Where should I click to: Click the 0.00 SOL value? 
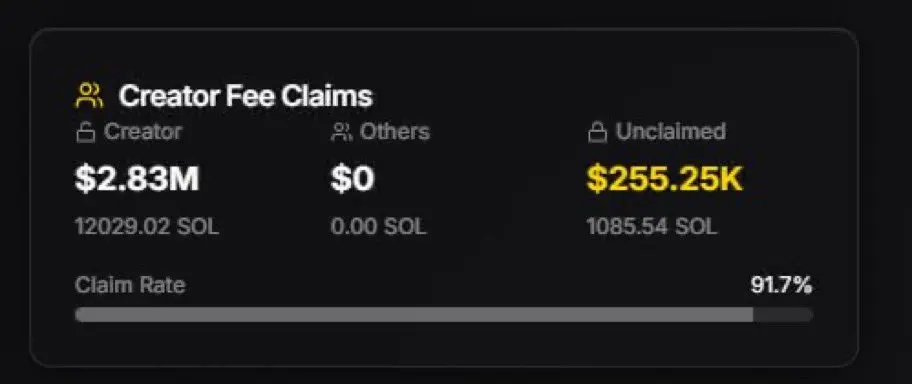[x=379, y=226]
